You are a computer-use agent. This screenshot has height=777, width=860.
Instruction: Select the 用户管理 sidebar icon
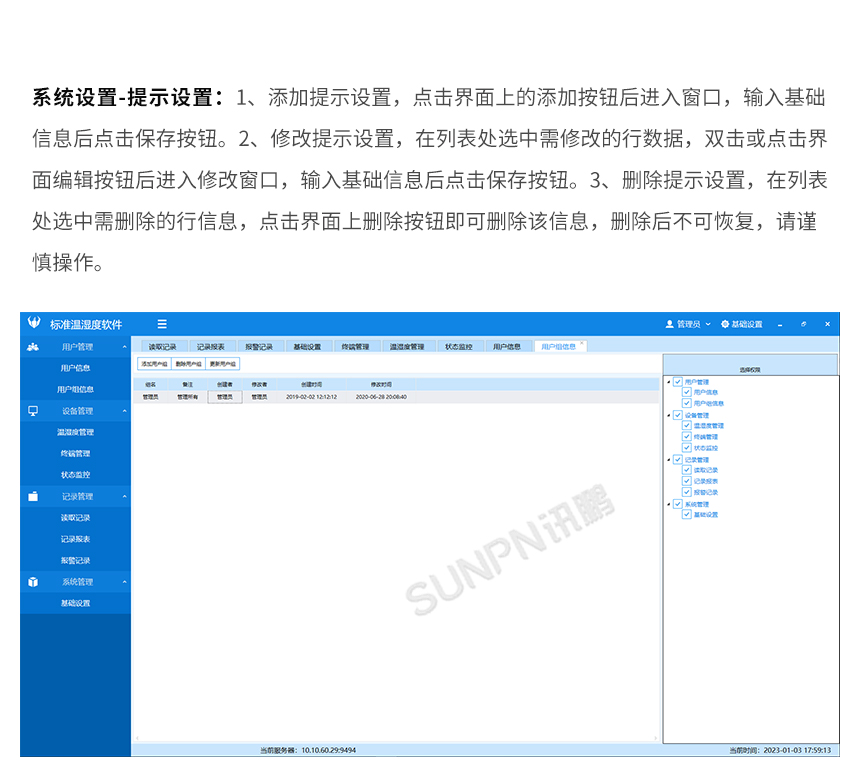33,349
